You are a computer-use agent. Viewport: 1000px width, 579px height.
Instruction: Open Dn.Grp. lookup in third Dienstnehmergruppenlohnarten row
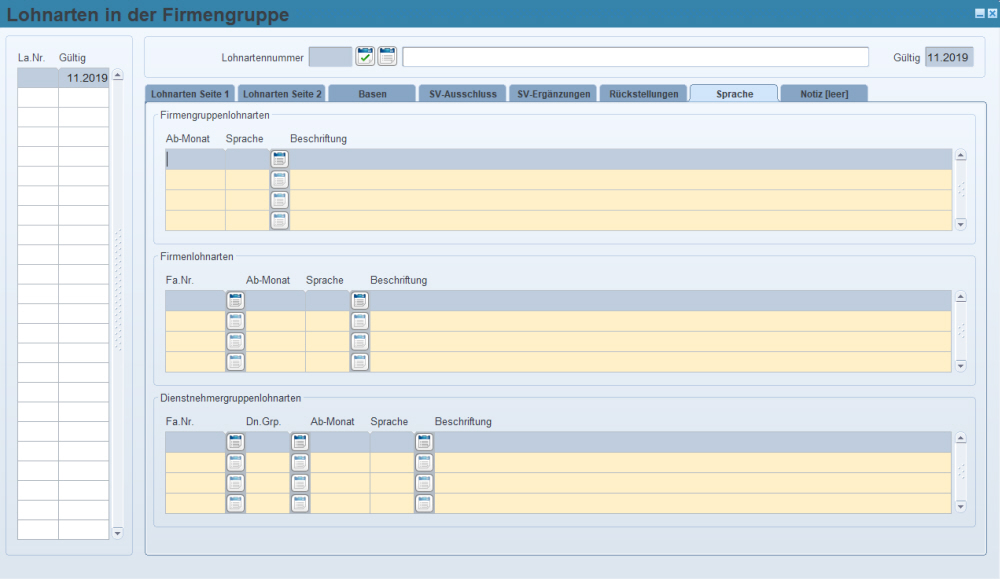point(300,483)
